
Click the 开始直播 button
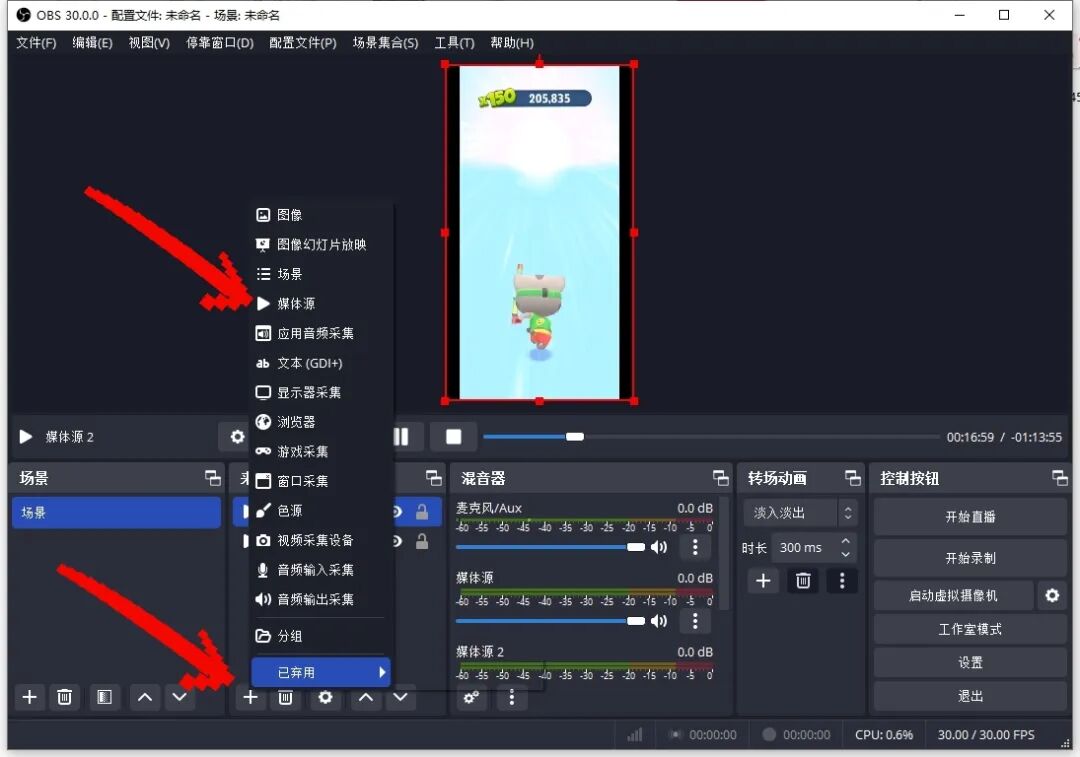coord(970,517)
